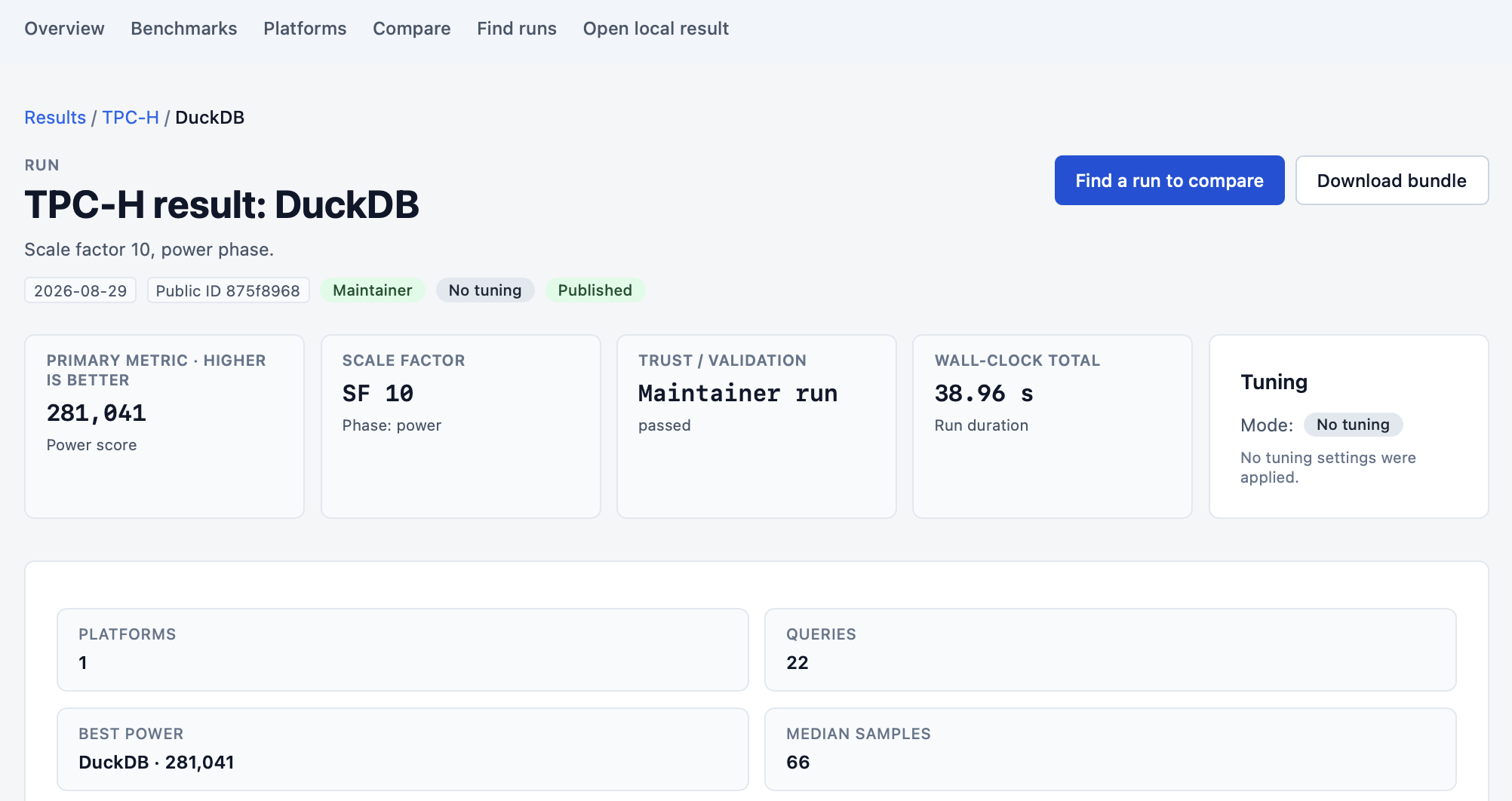Select Compare in the top navigation
This screenshot has height=801, width=1512.
(412, 29)
